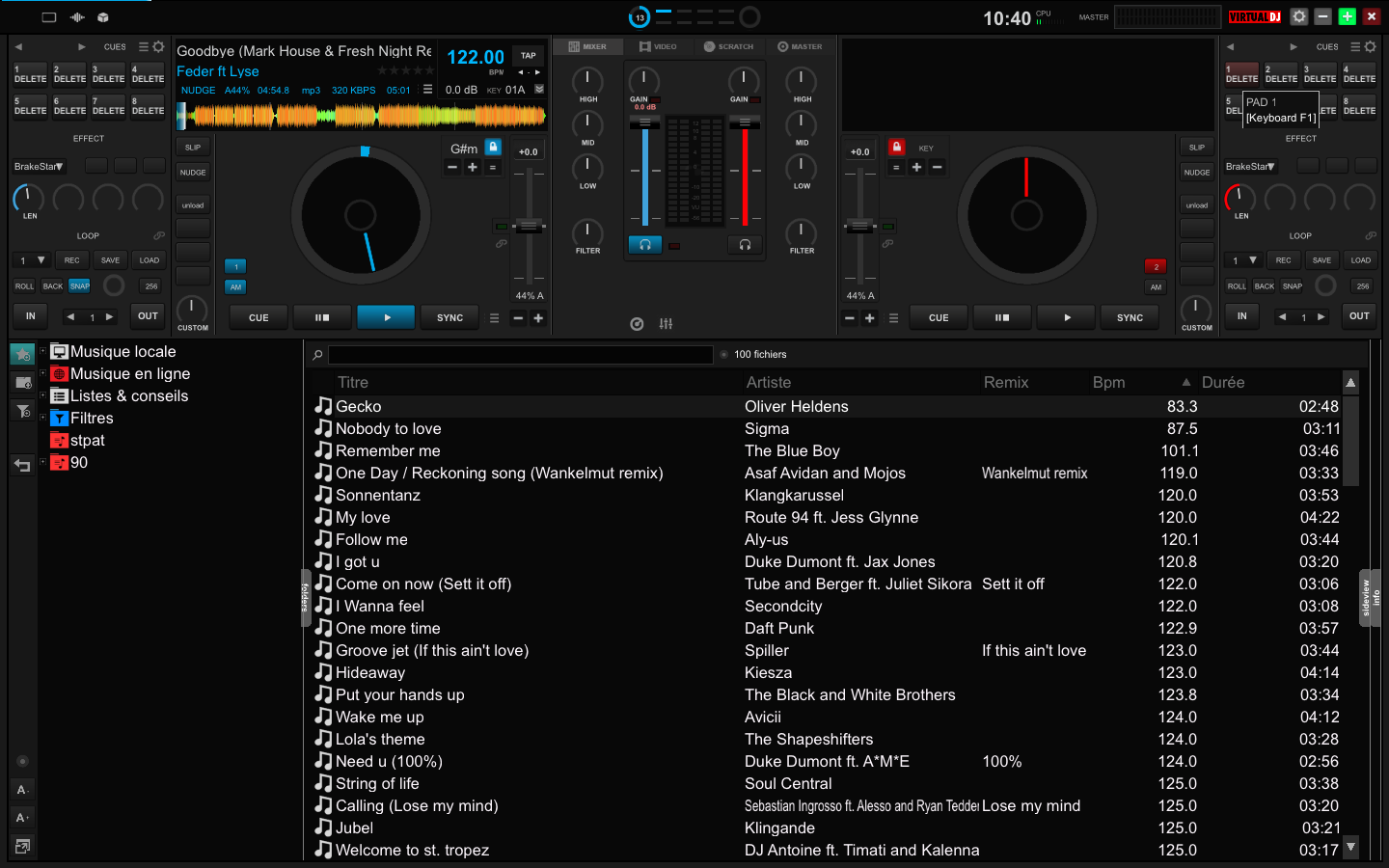Expand Musique locale tree node
Viewport: 1389px width, 868px height.
pyautogui.click(x=42, y=351)
